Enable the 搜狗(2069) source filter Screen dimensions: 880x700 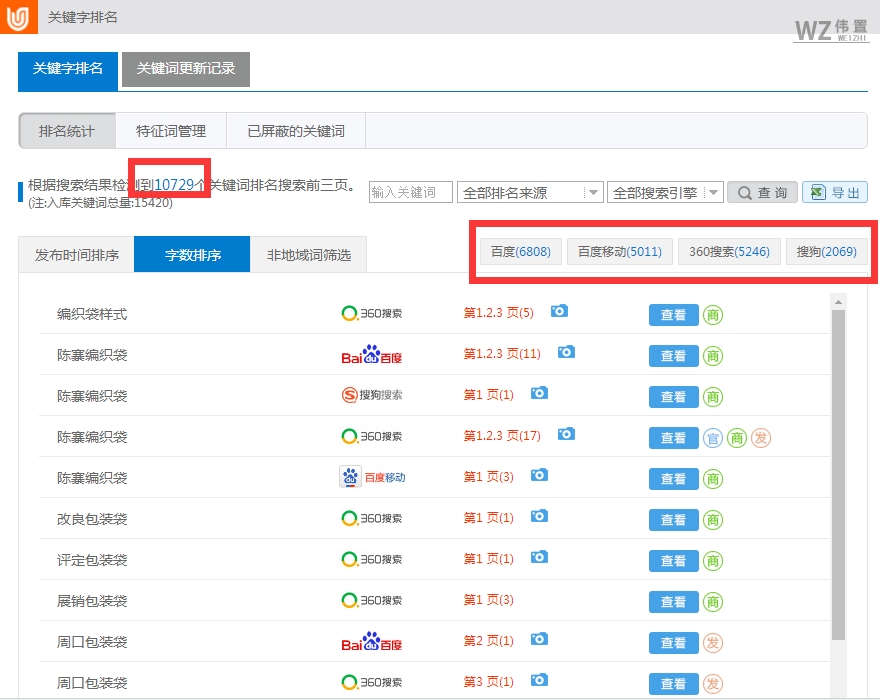tap(826, 251)
